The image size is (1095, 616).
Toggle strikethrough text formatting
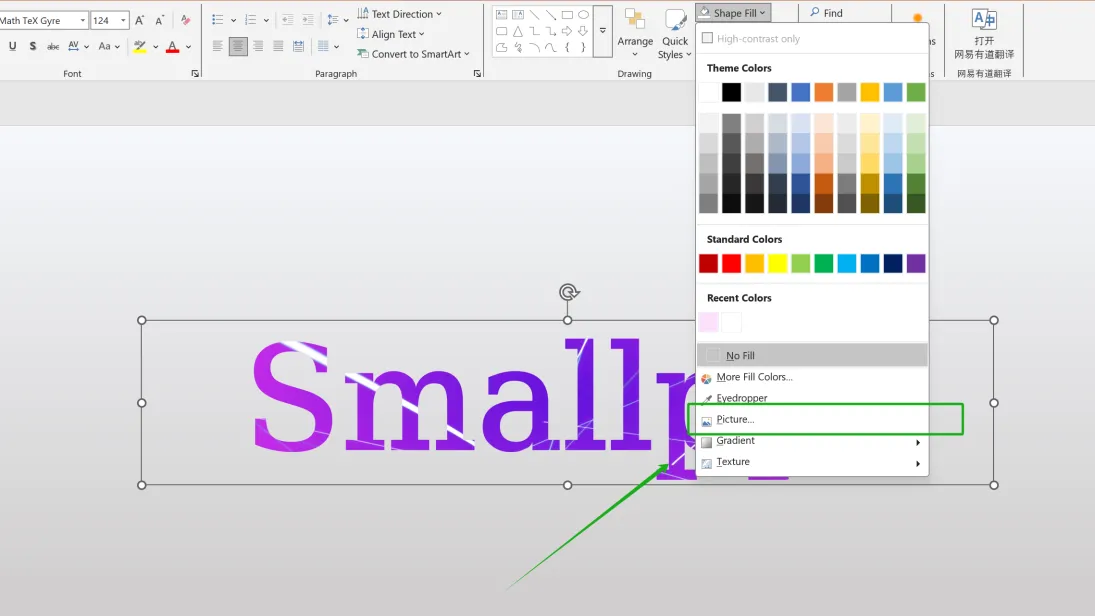pos(53,46)
